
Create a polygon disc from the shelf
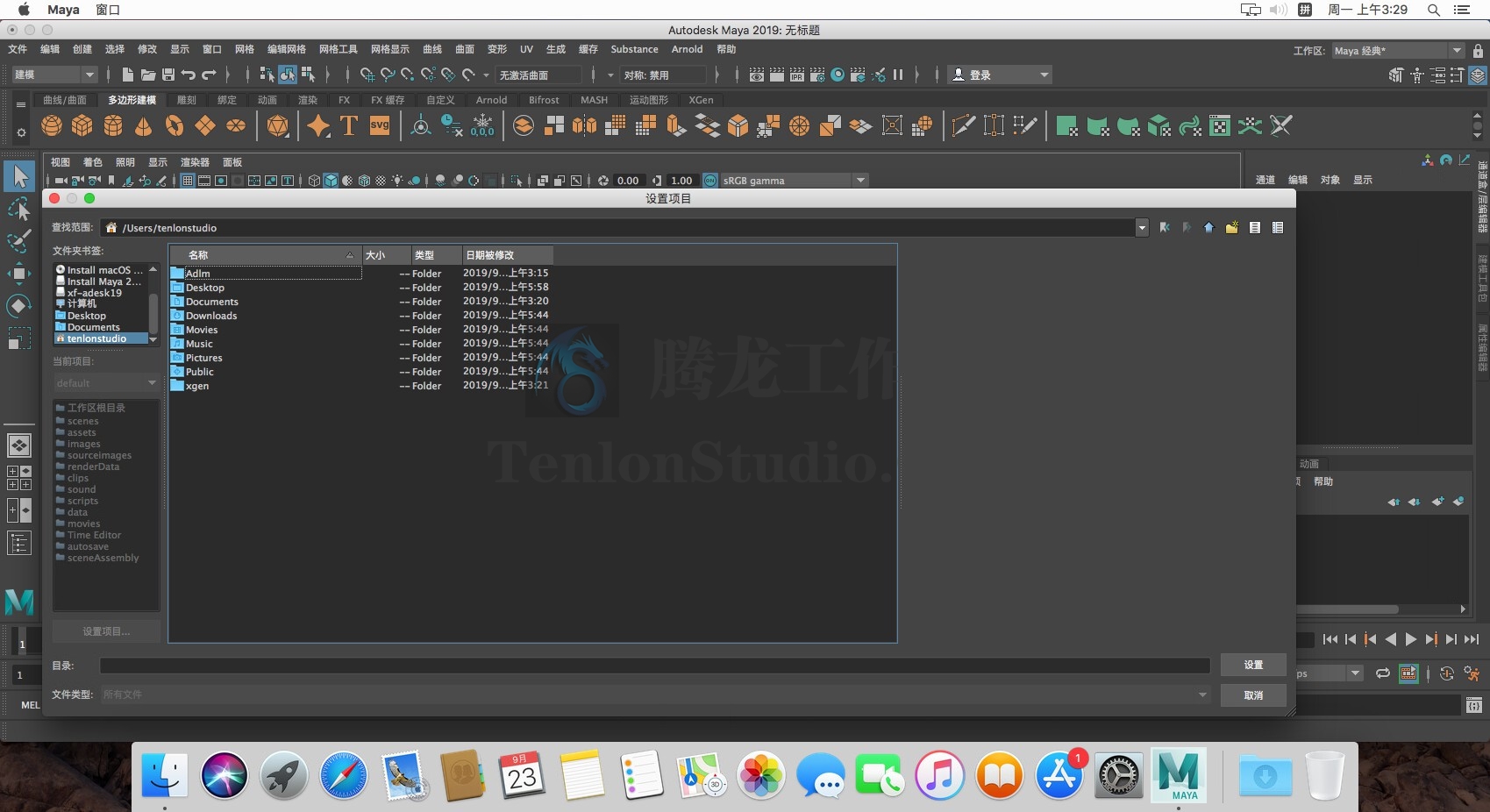click(x=236, y=126)
